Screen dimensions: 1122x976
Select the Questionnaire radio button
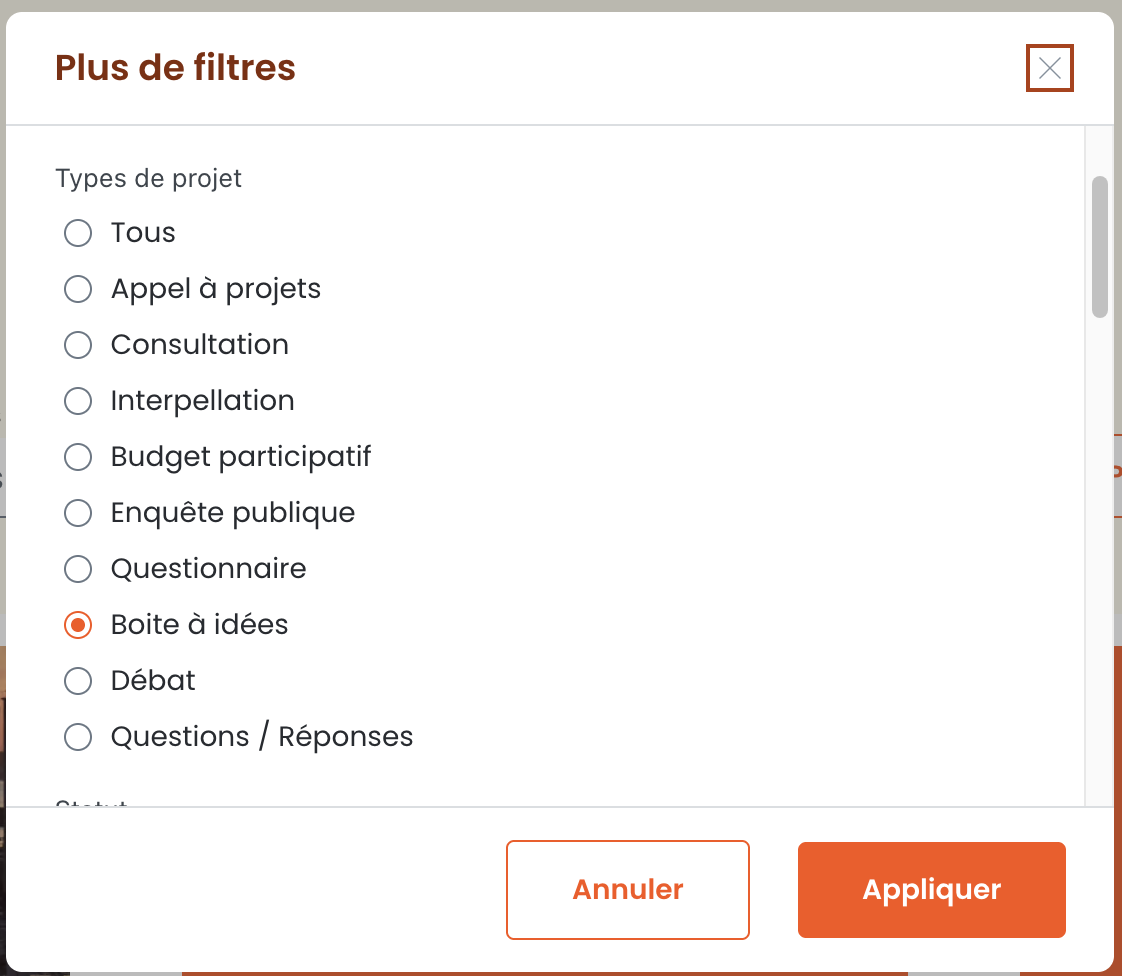click(78, 569)
